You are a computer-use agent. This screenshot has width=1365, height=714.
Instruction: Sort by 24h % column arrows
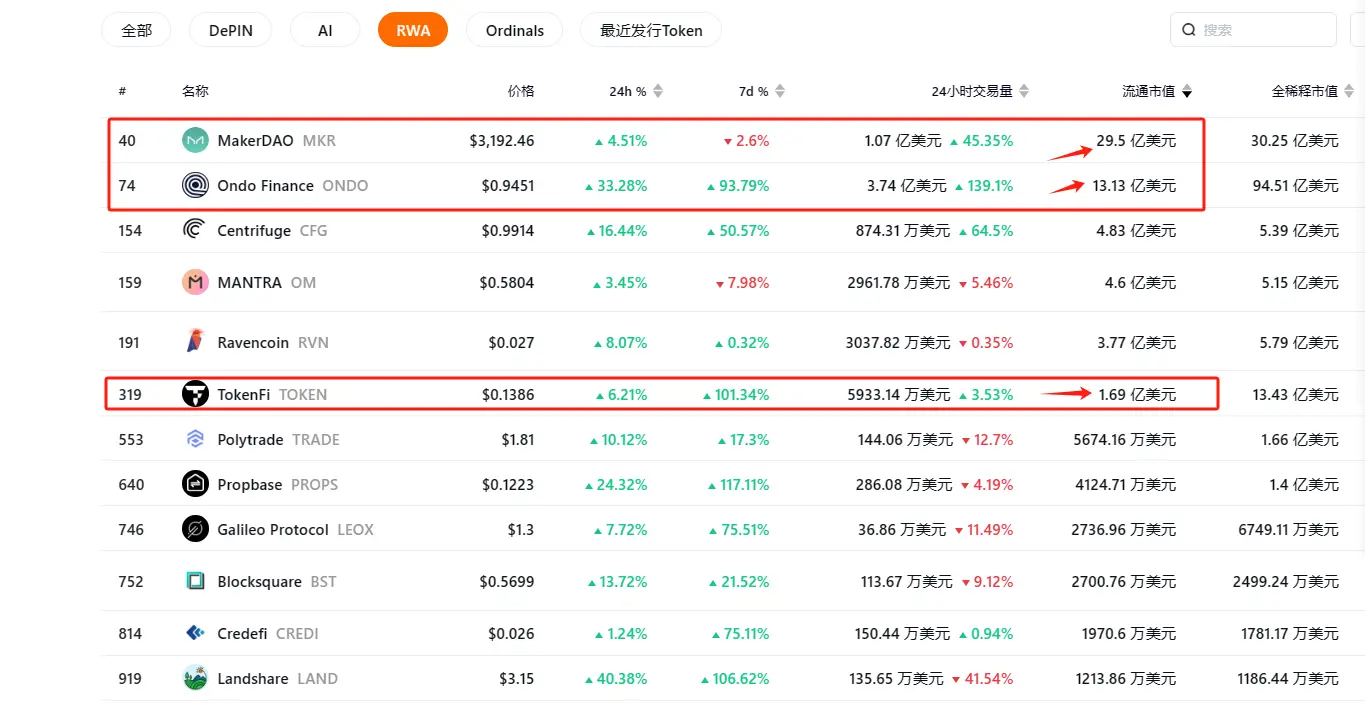(x=657, y=91)
